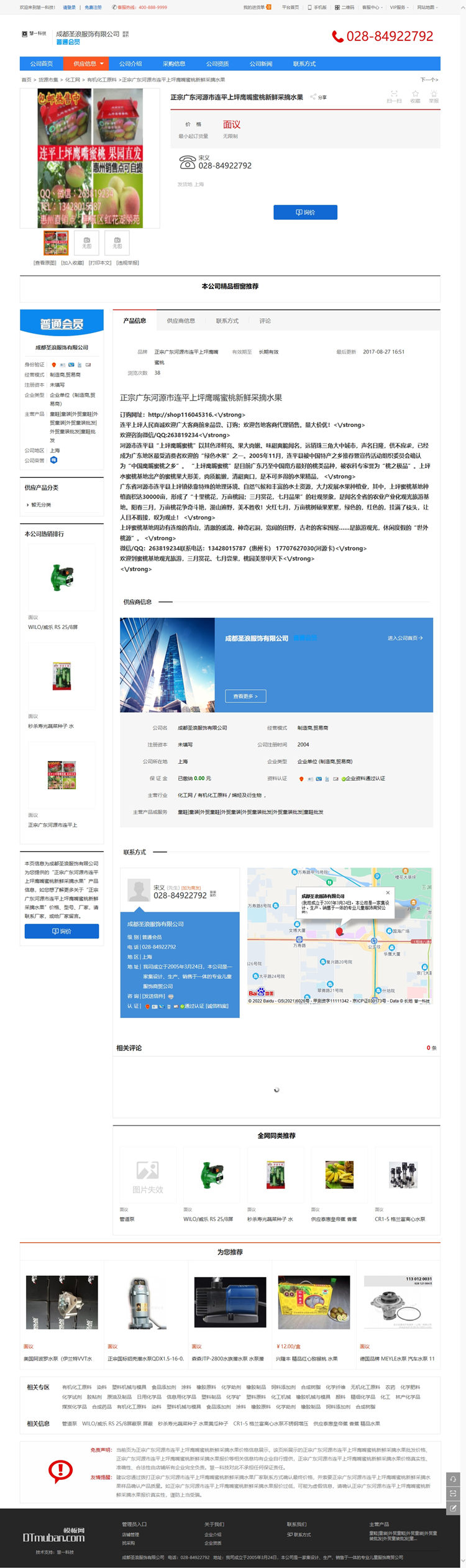Click 违规举报 link under product image

[x=127, y=262]
